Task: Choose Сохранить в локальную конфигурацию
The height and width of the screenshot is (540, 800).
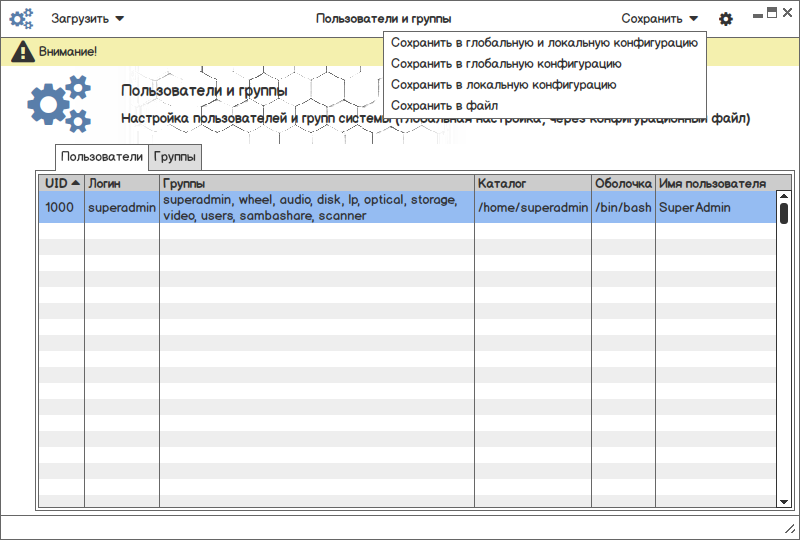Action: click(503, 85)
